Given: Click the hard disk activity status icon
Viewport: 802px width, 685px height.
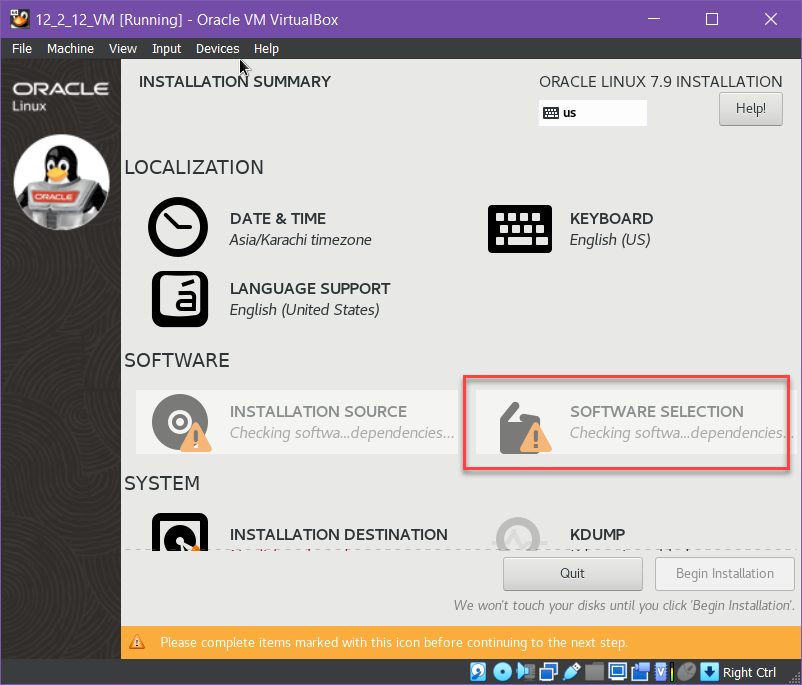Looking at the screenshot, I should pos(479,671).
